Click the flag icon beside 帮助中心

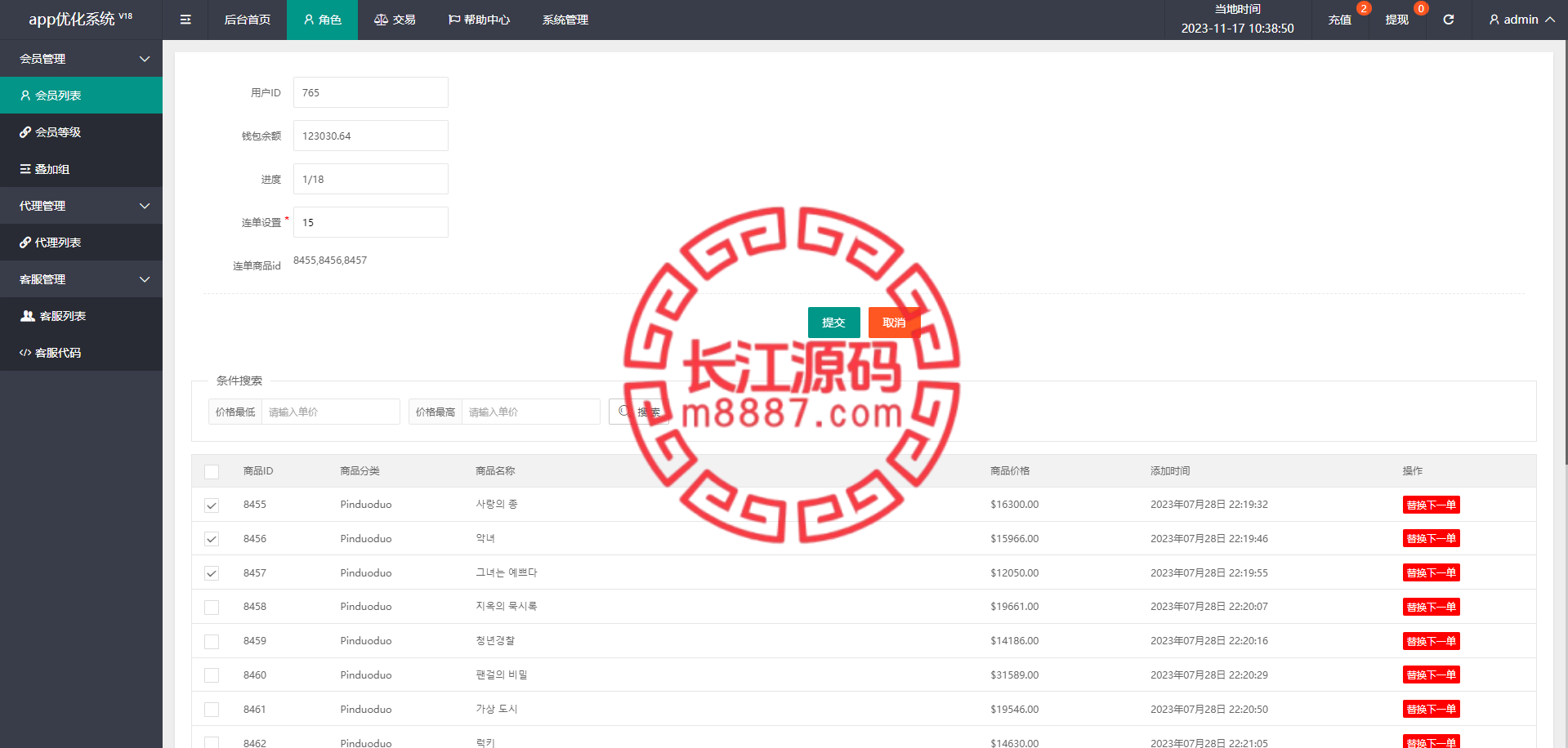(453, 20)
